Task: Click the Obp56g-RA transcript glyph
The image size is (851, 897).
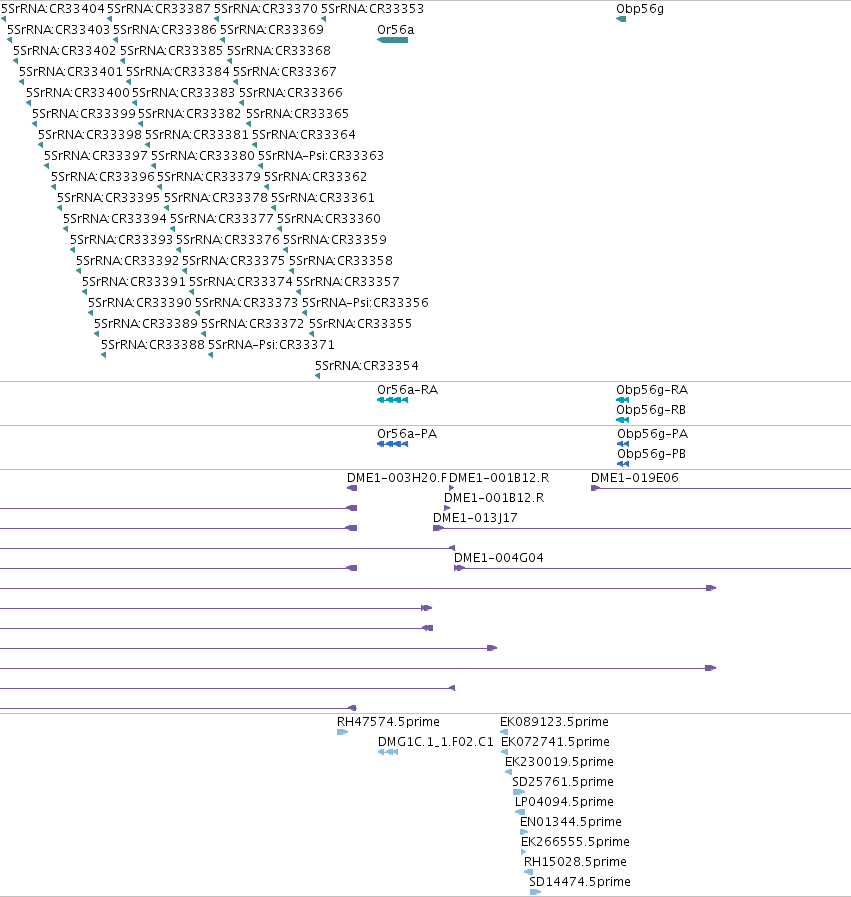Action: 622,400
